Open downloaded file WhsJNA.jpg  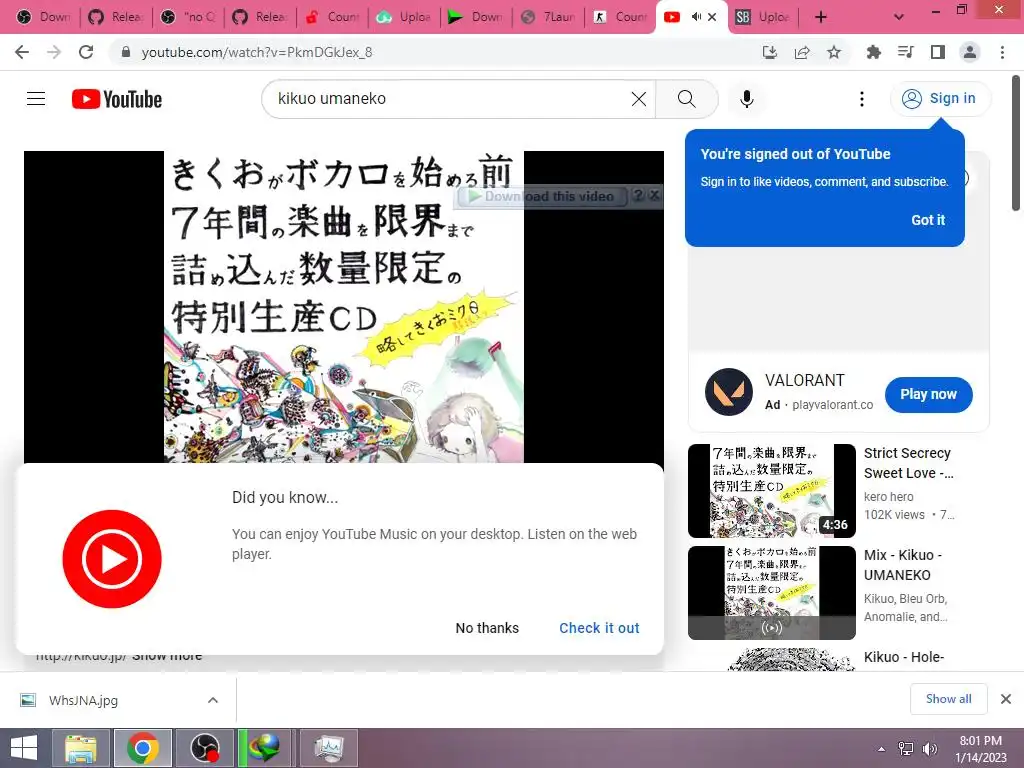(83, 700)
